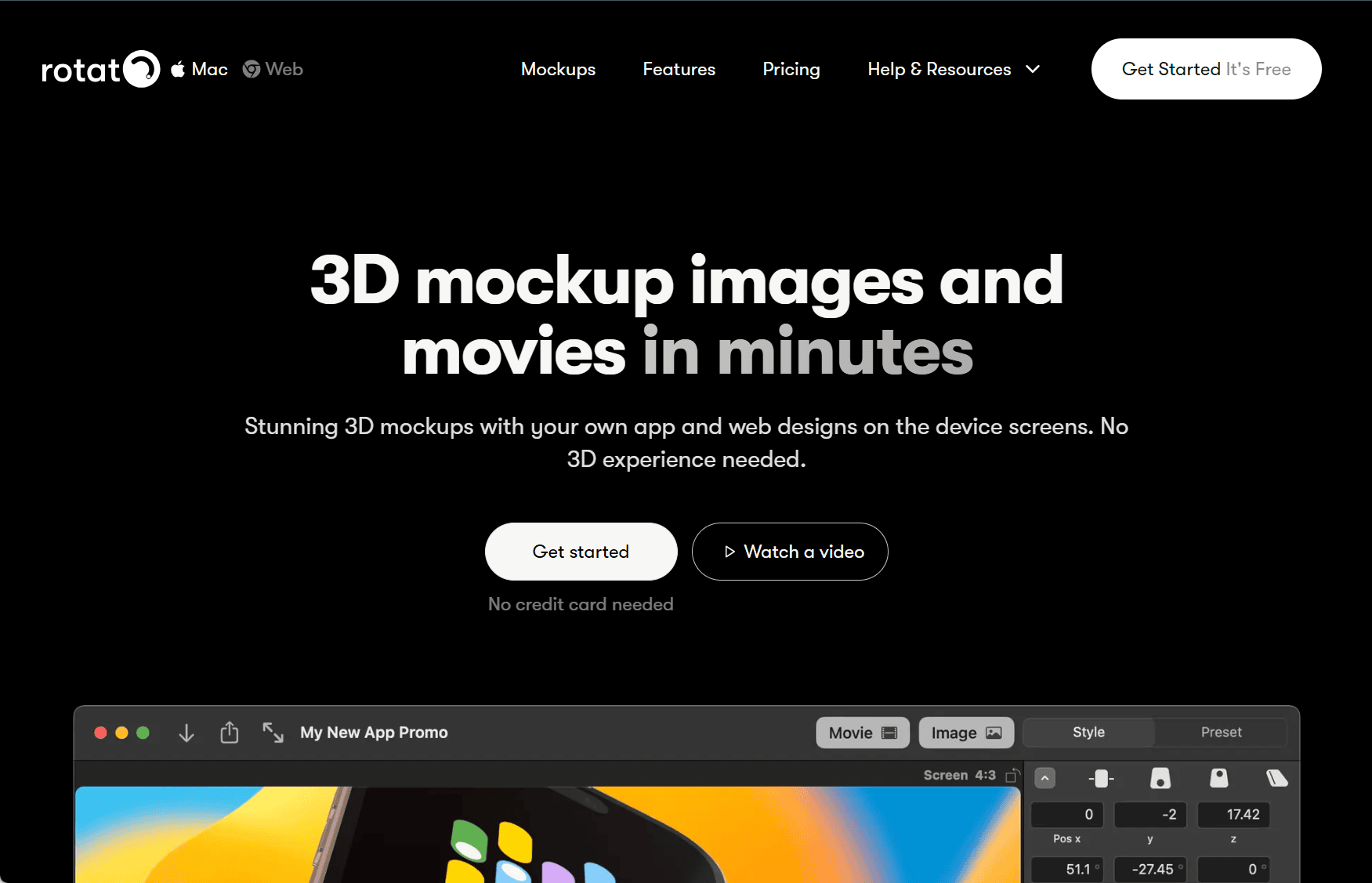This screenshot has height=883, width=1372.
Task: Go to the Pricing page
Action: tap(791, 70)
